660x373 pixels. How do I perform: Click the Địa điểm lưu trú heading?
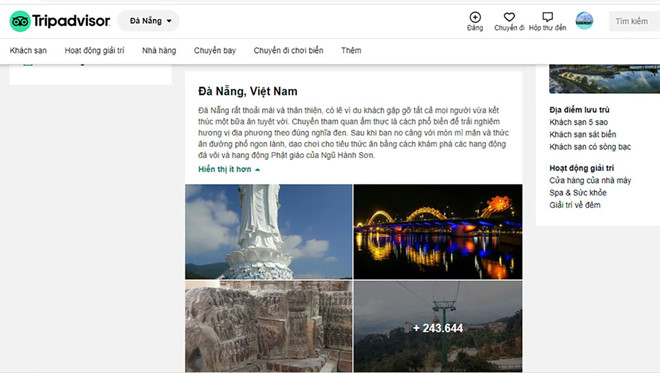(x=579, y=110)
